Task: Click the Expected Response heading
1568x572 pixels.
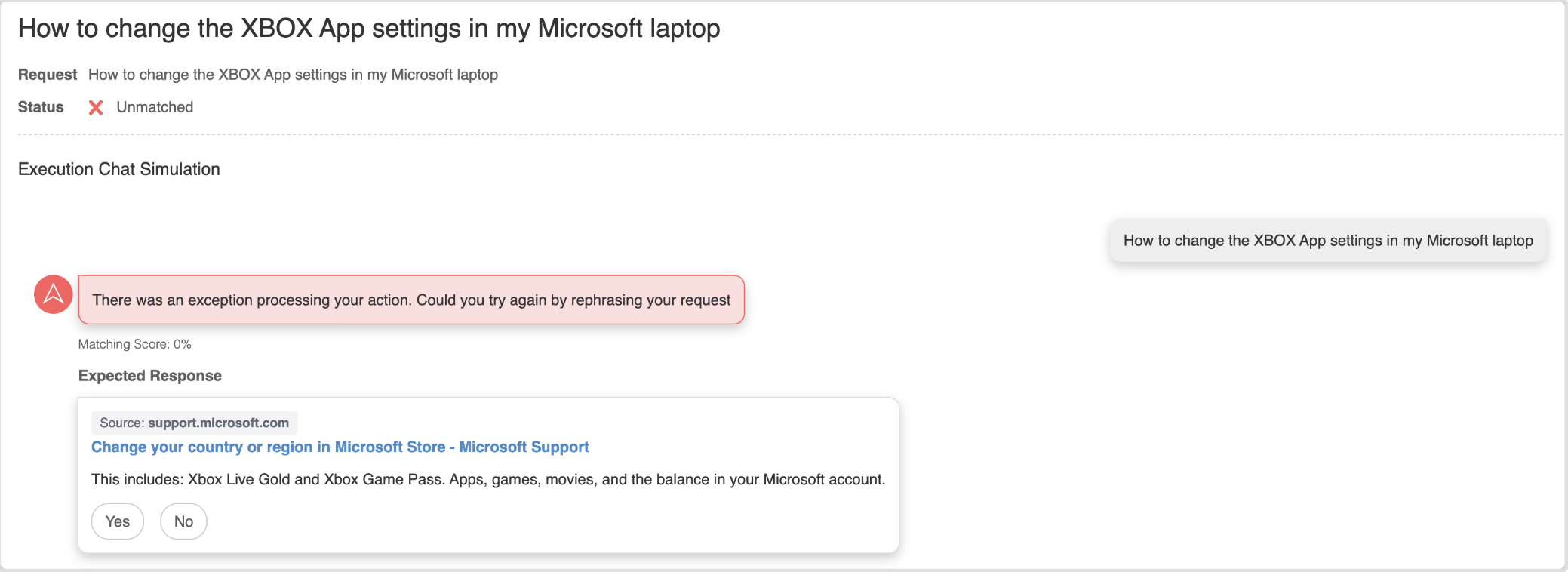Action: [149, 376]
